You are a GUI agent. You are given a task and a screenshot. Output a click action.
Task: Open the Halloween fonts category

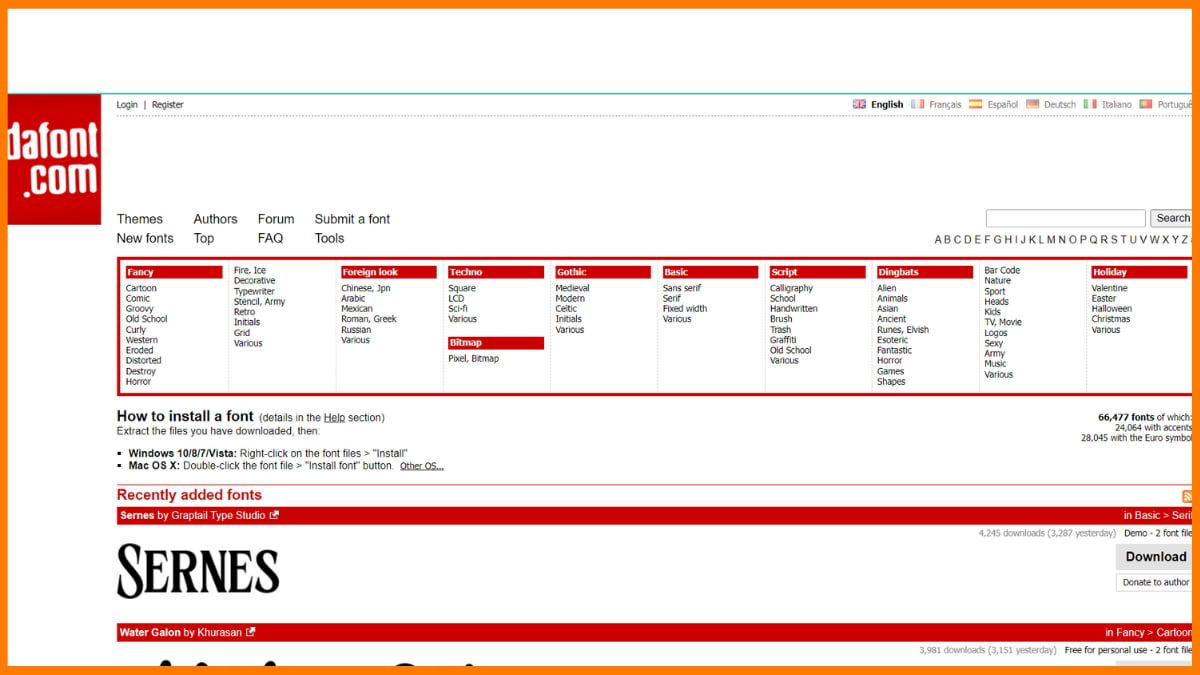(1111, 309)
